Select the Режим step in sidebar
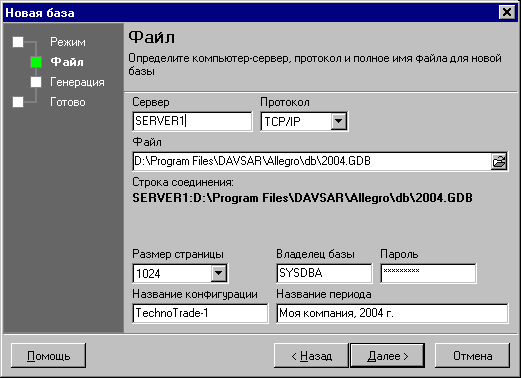 pos(68,42)
